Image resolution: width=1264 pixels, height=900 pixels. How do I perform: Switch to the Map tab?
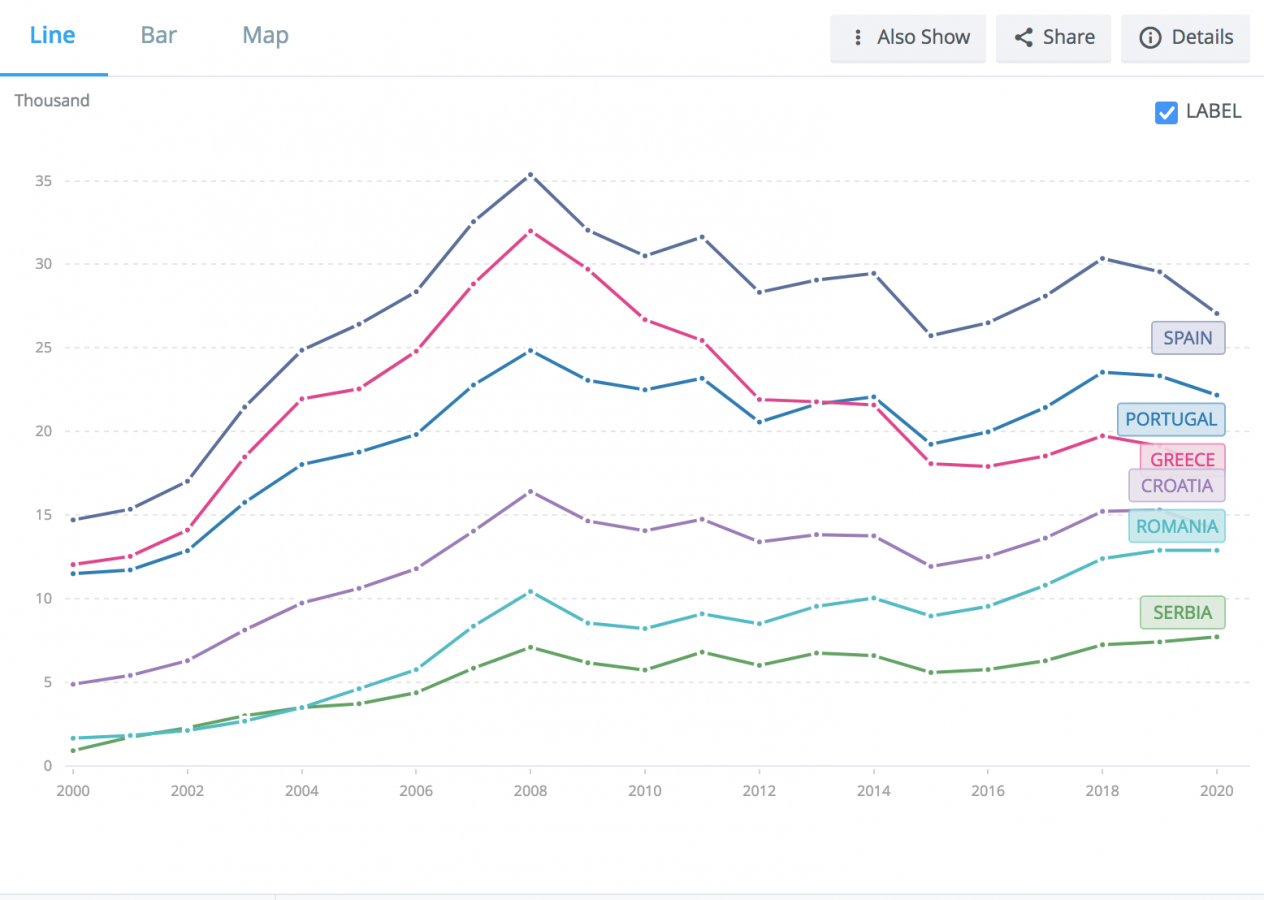[265, 36]
